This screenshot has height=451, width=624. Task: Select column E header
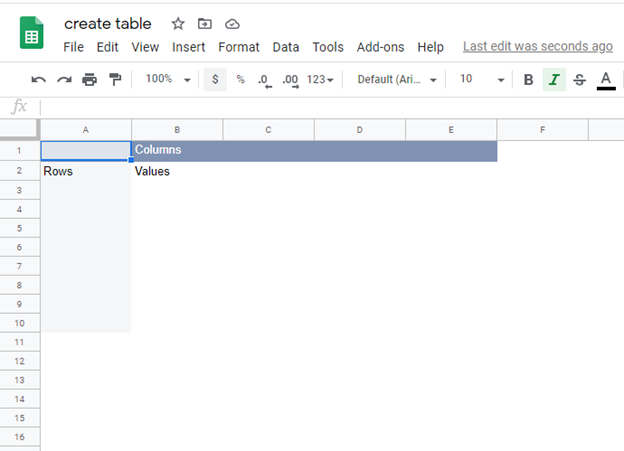coord(451,130)
